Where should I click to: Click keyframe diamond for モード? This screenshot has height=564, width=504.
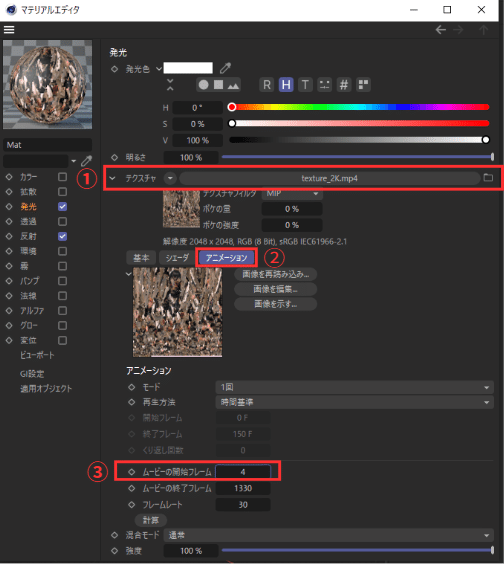tap(132, 387)
